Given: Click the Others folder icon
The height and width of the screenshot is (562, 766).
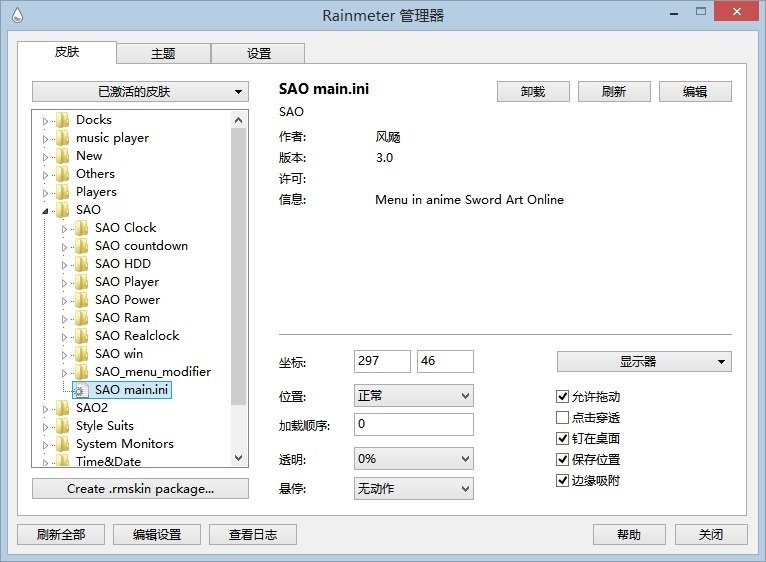Looking at the screenshot, I should point(63,174).
